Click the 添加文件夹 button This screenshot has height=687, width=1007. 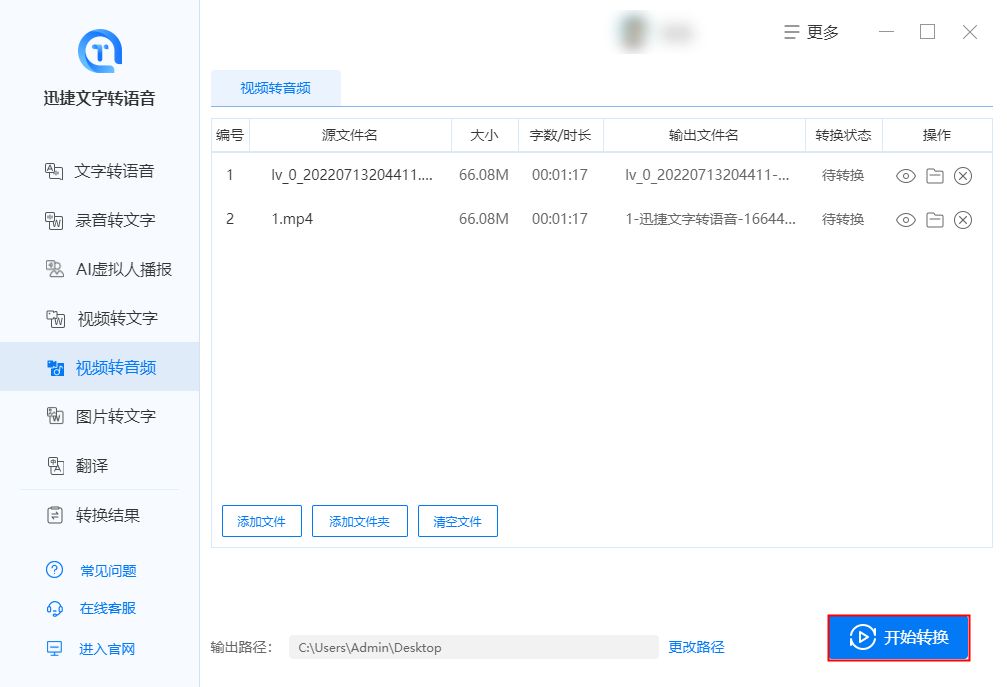[x=360, y=521]
